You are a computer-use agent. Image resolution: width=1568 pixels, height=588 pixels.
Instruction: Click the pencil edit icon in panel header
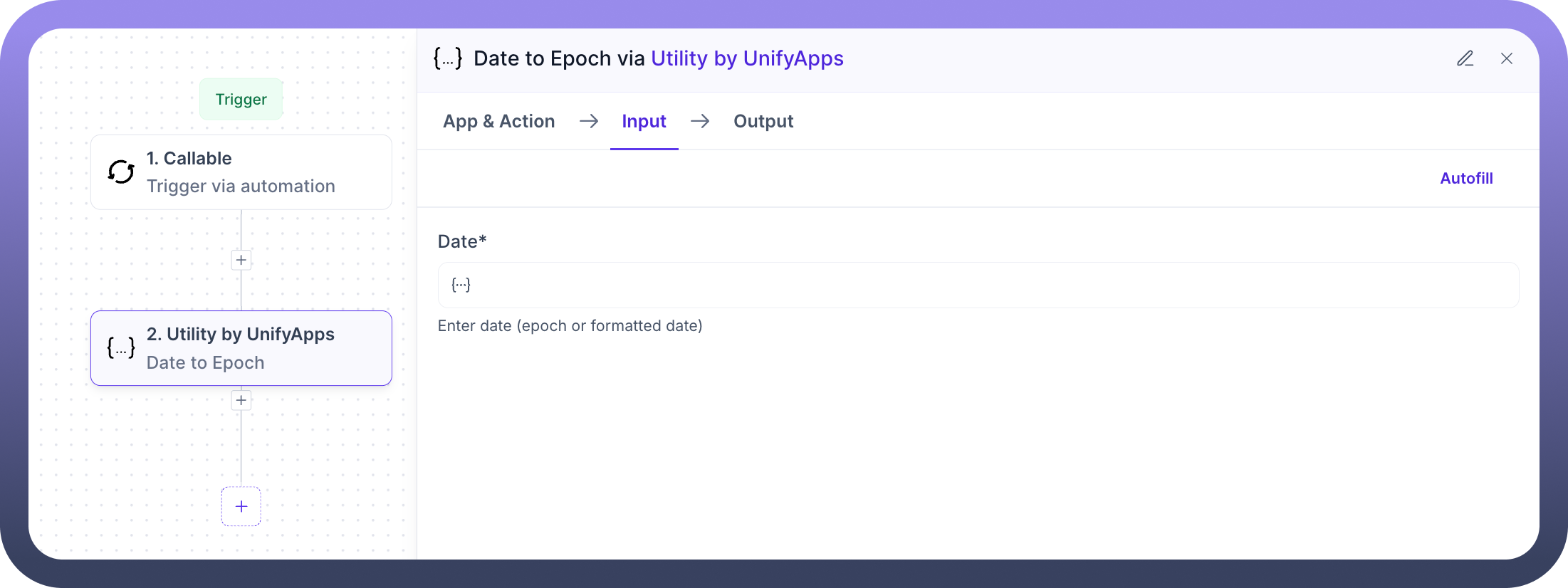(1465, 58)
